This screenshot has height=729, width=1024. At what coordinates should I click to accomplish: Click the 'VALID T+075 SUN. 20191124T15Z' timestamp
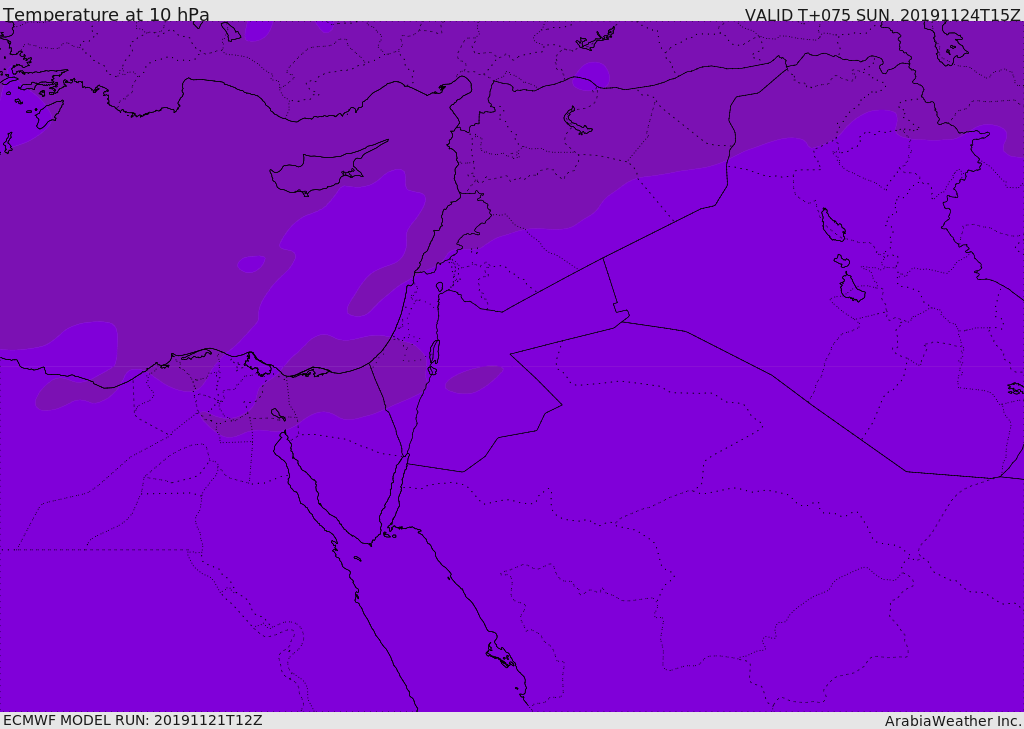[x=882, y=15]
